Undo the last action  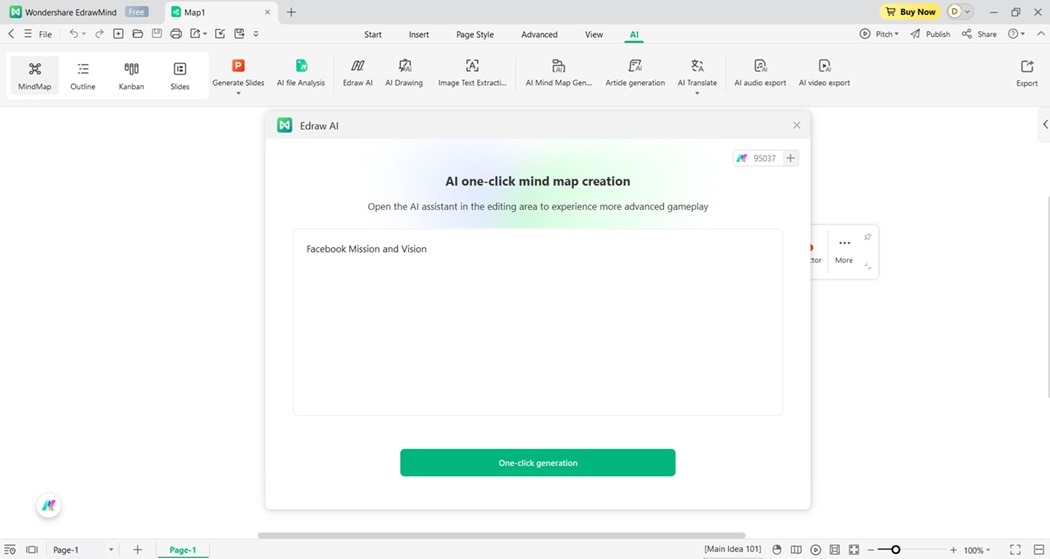(73, 33)
